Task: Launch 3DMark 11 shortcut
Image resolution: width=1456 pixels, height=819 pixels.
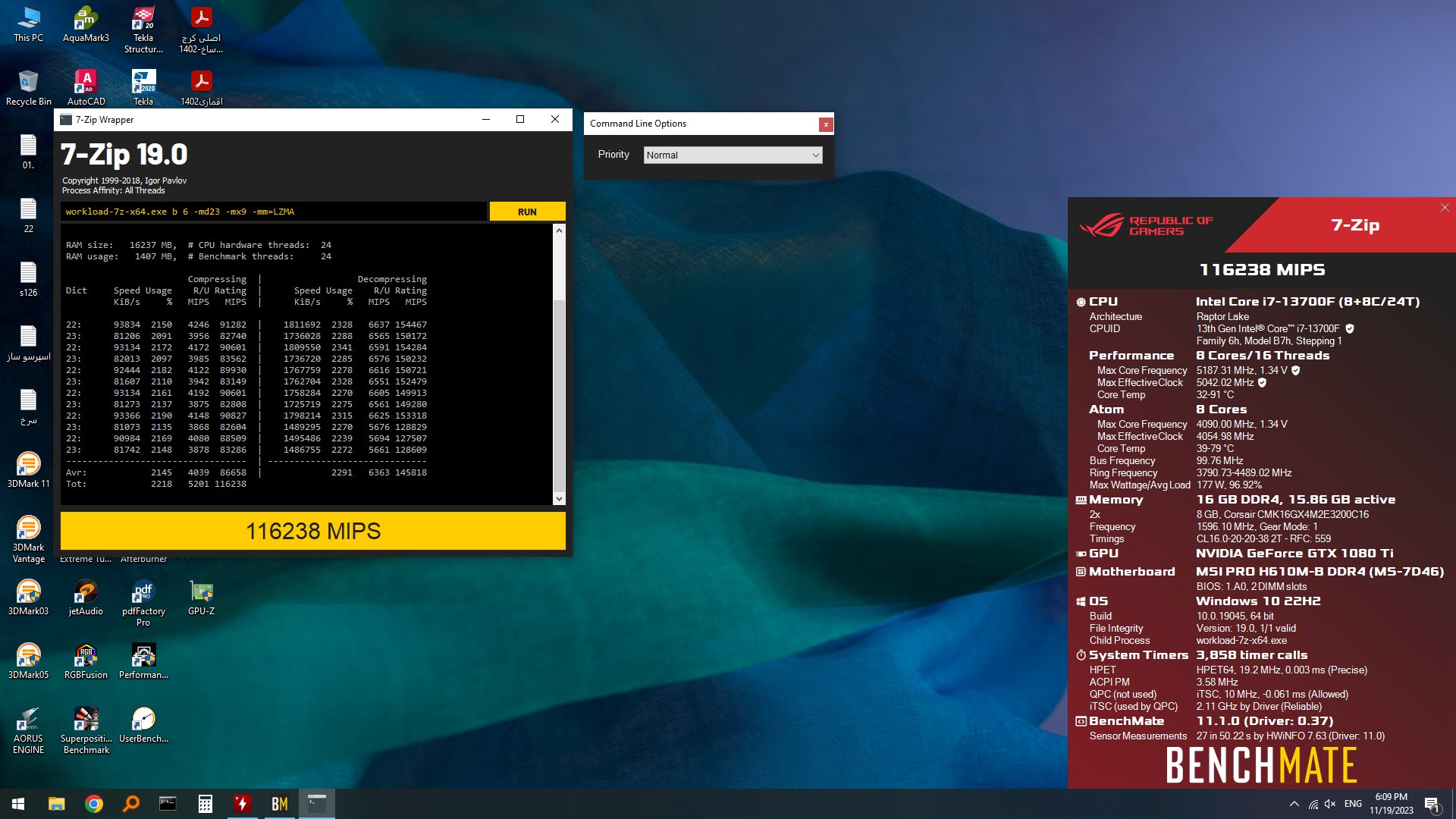Action: pyautogui.click(x=28, y=470)
